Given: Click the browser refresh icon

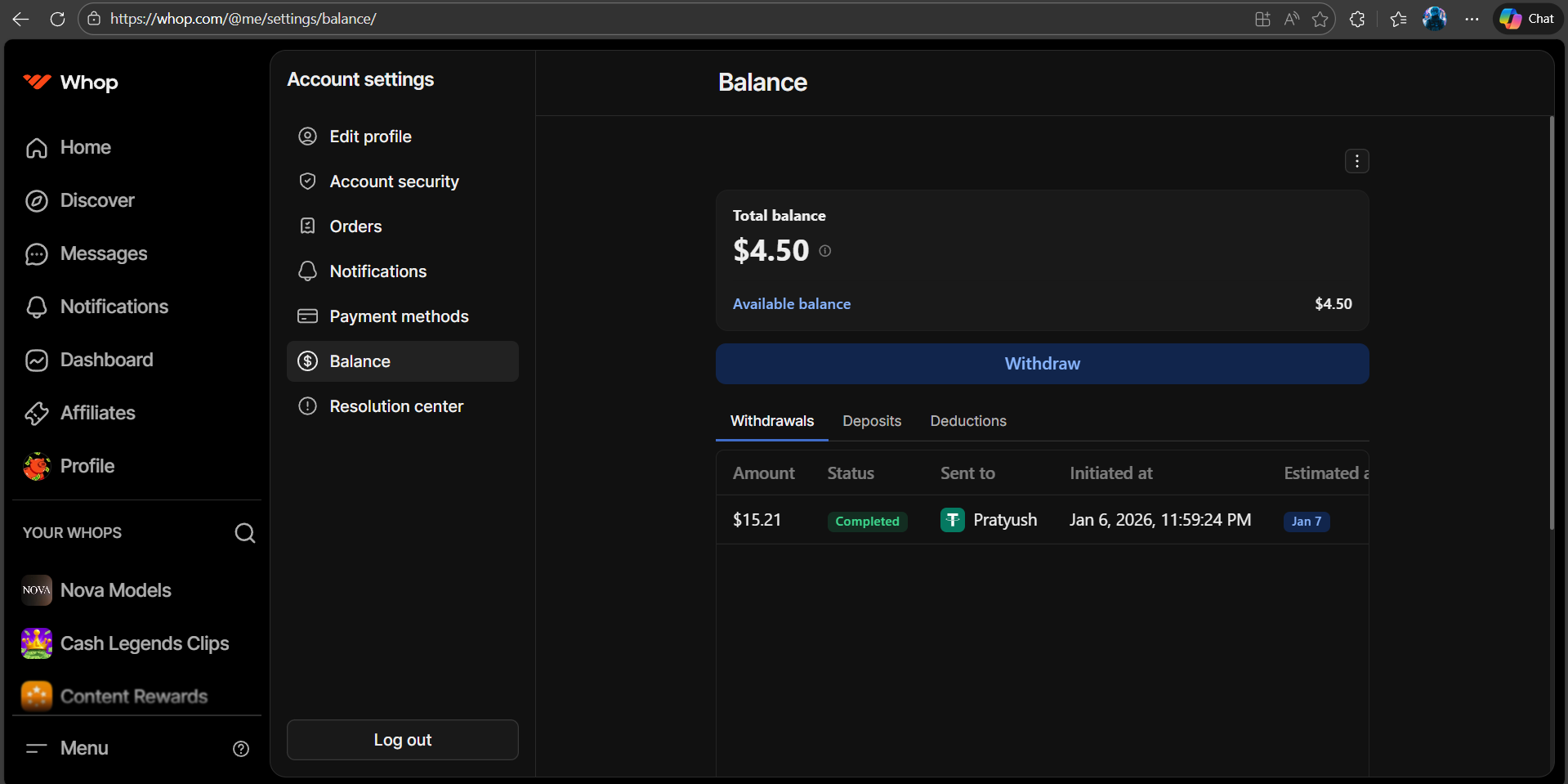Looking at the screenshot, I should click(57, 19).
